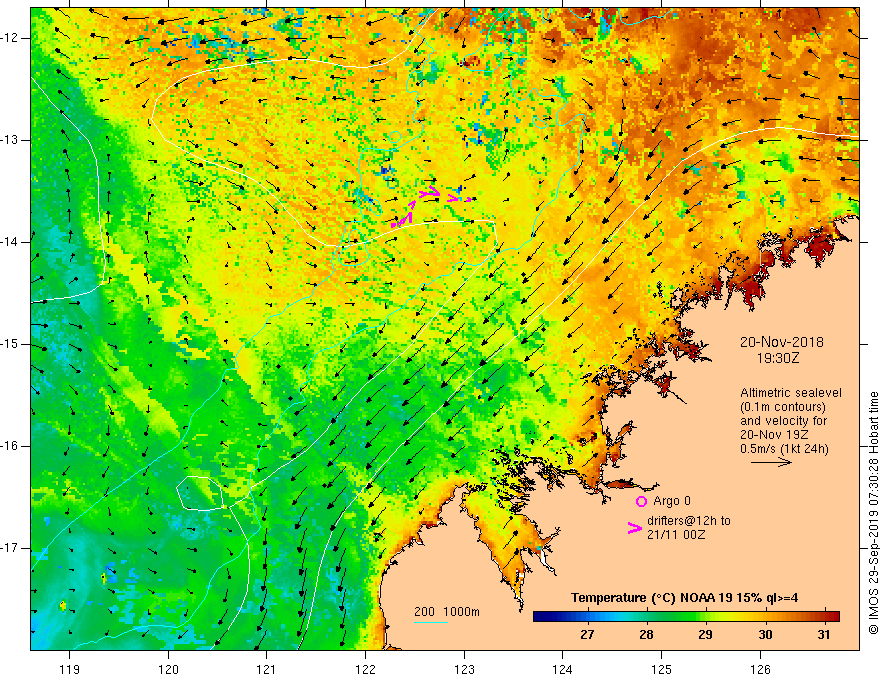Click the temperature color bar

click(x=686, y=616)
